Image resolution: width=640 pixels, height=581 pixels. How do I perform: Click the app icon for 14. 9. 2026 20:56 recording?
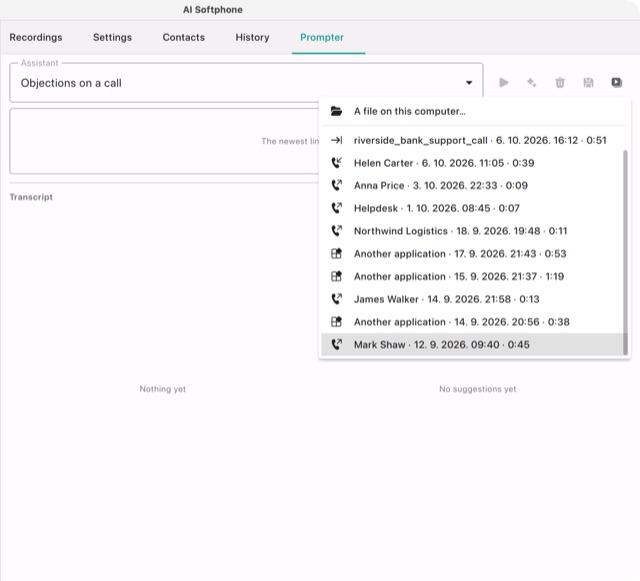[336, 322]
